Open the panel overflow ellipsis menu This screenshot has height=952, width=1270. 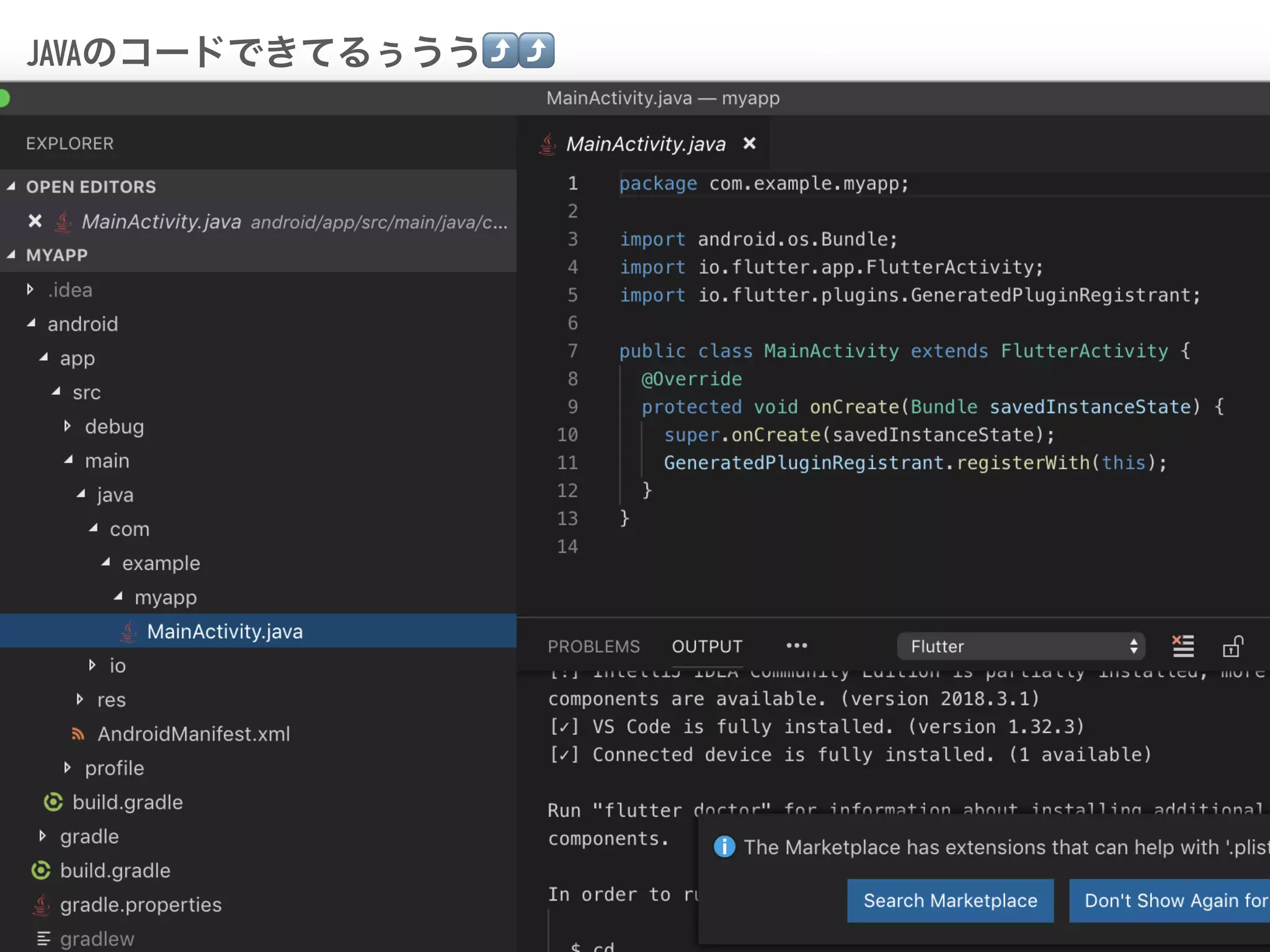(x=797, y=646)
